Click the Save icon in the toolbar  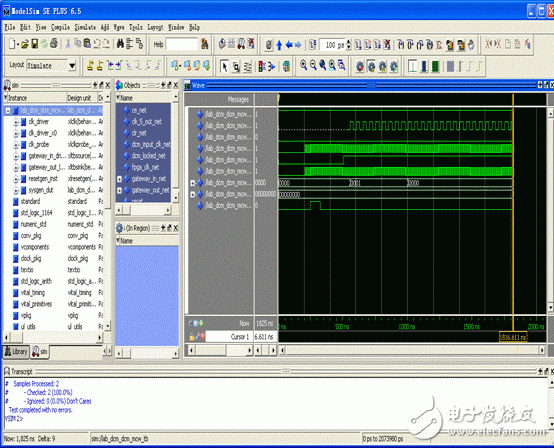coord(35,44)
